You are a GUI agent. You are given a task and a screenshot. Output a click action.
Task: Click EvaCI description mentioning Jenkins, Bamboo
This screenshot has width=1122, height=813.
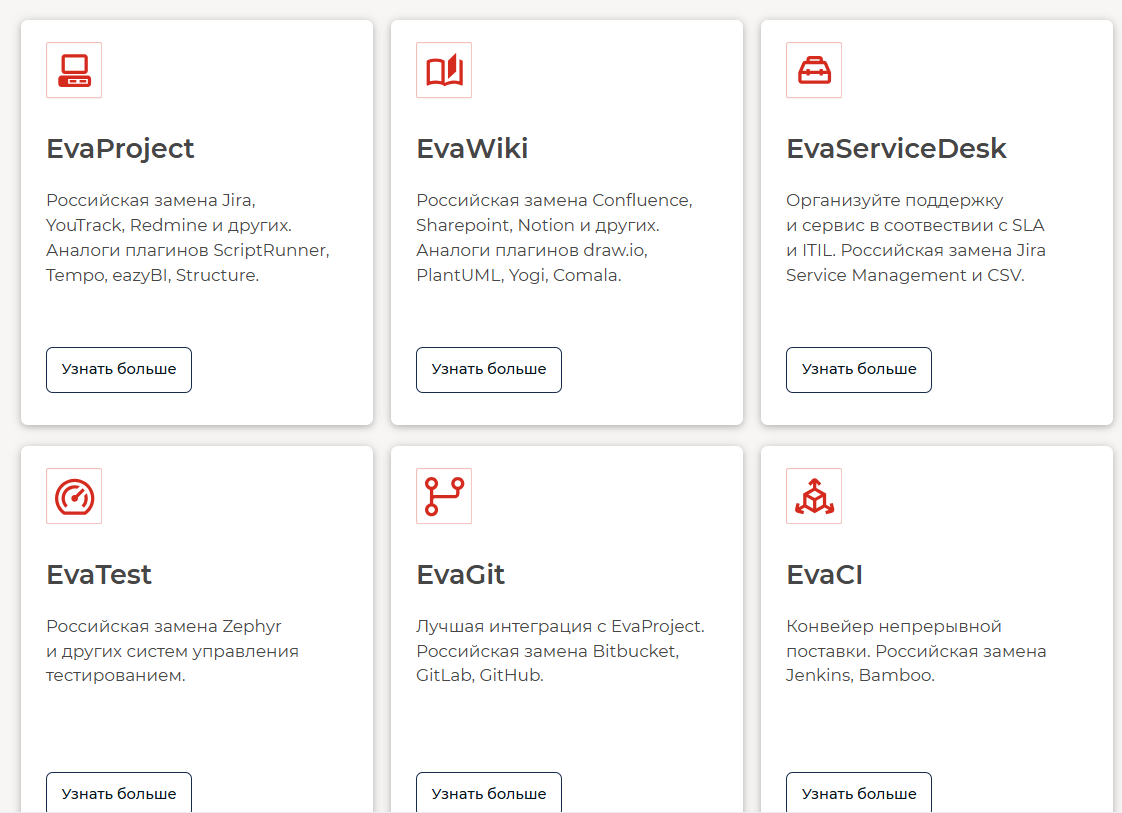(915, 651)
